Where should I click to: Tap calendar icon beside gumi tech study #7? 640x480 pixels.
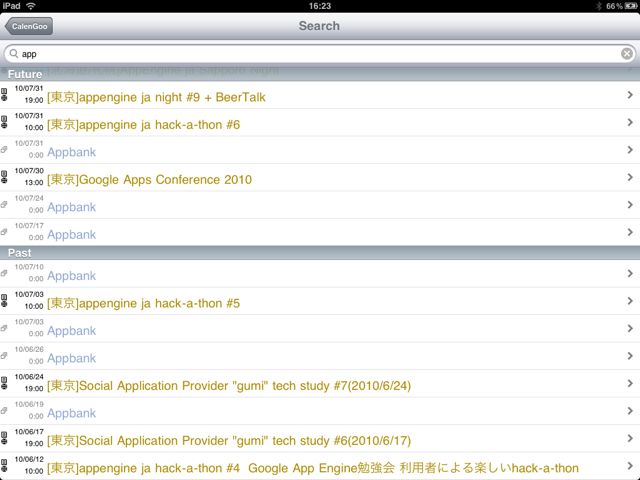[x=4, y=383]
